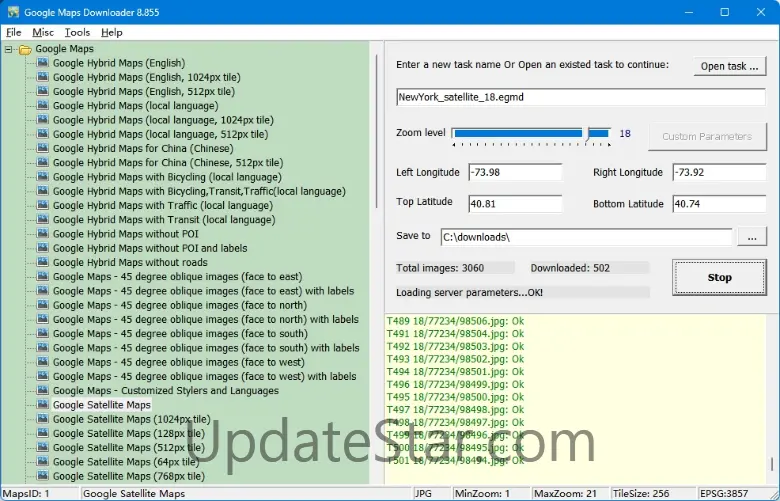Select the highlighted Google Satellite Maps row

101,405
